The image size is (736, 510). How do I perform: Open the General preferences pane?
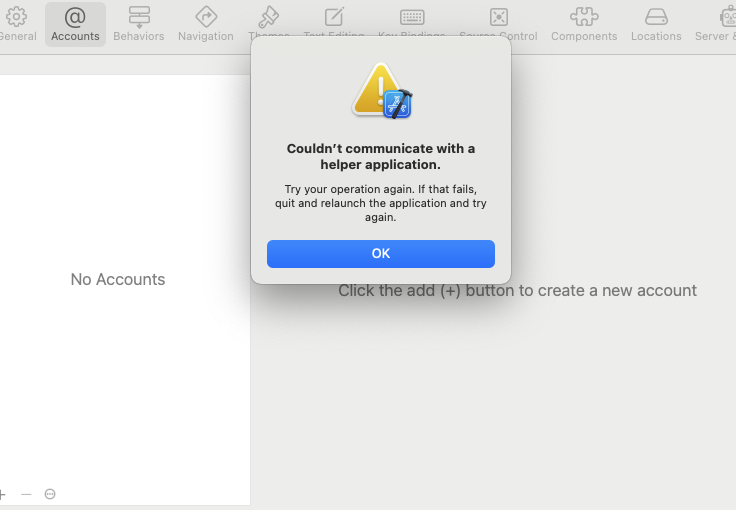[17, 23]
